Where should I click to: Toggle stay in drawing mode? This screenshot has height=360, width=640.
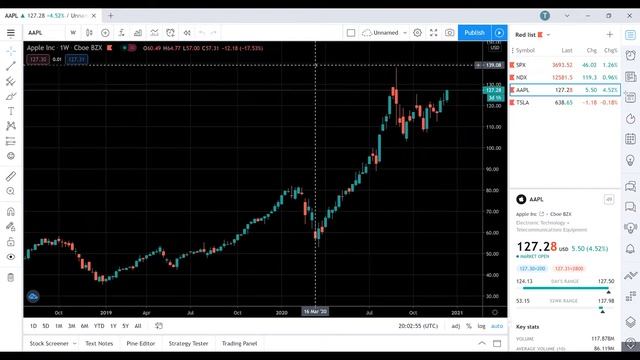[11, 227]
